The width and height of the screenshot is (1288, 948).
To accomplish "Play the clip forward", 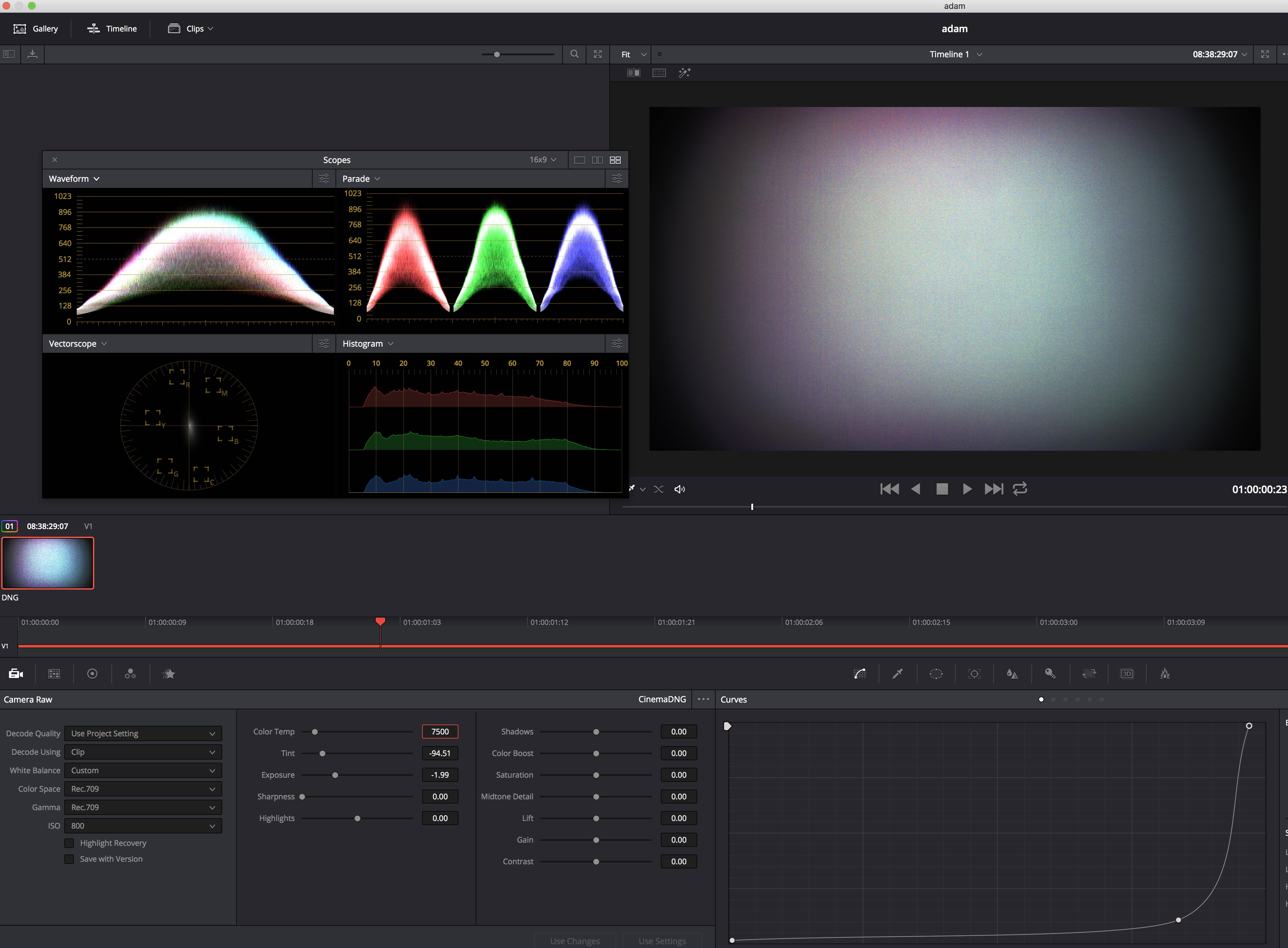I will coord(967,489).
